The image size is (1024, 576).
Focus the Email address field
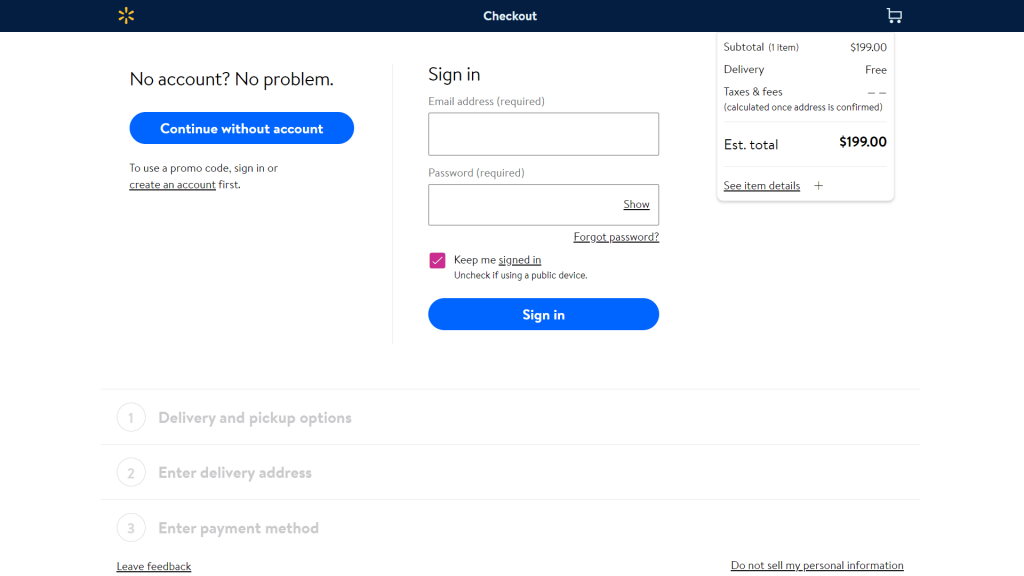[543, 134]
